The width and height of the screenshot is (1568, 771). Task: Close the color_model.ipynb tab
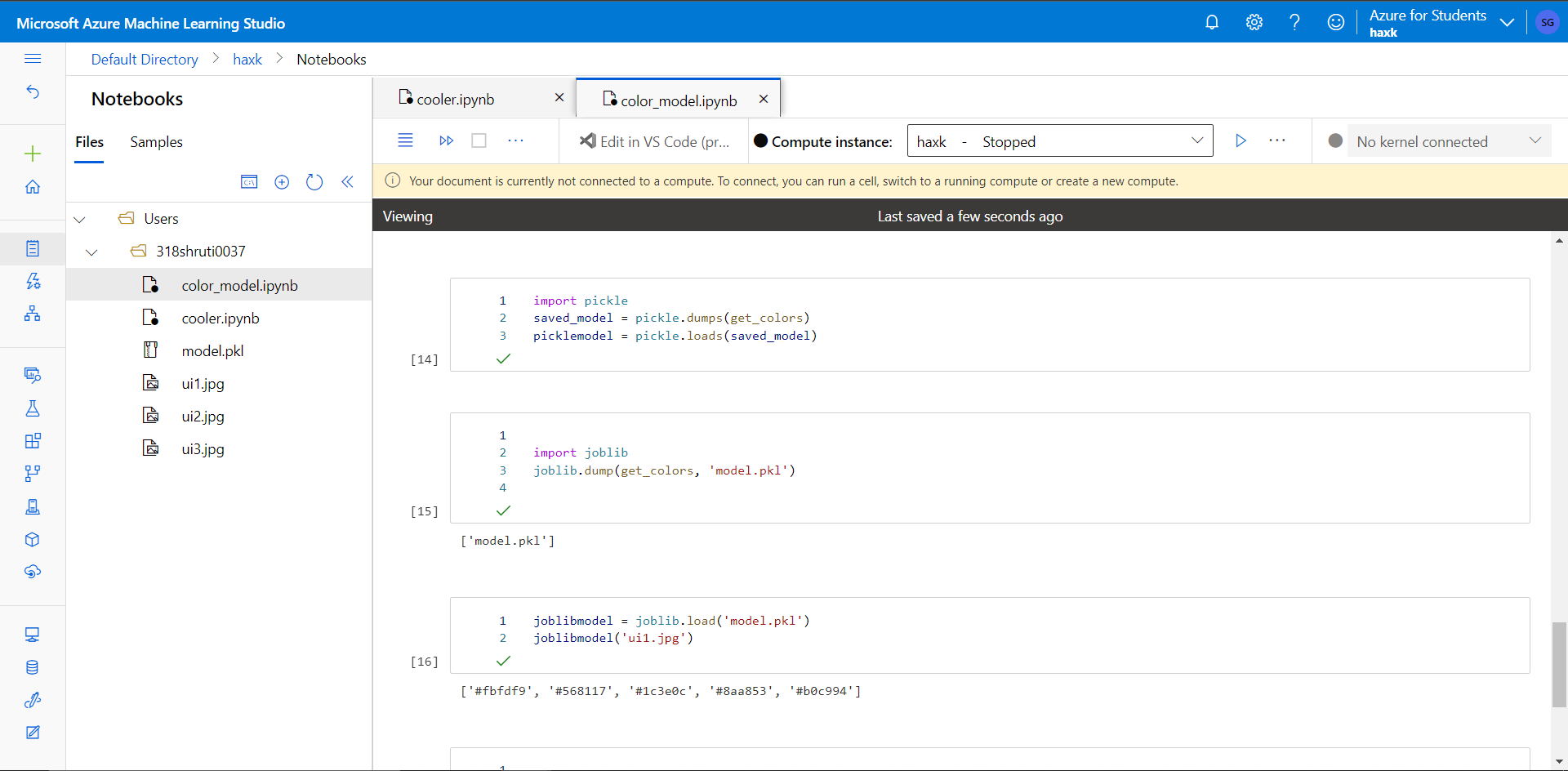coord(764,99)
